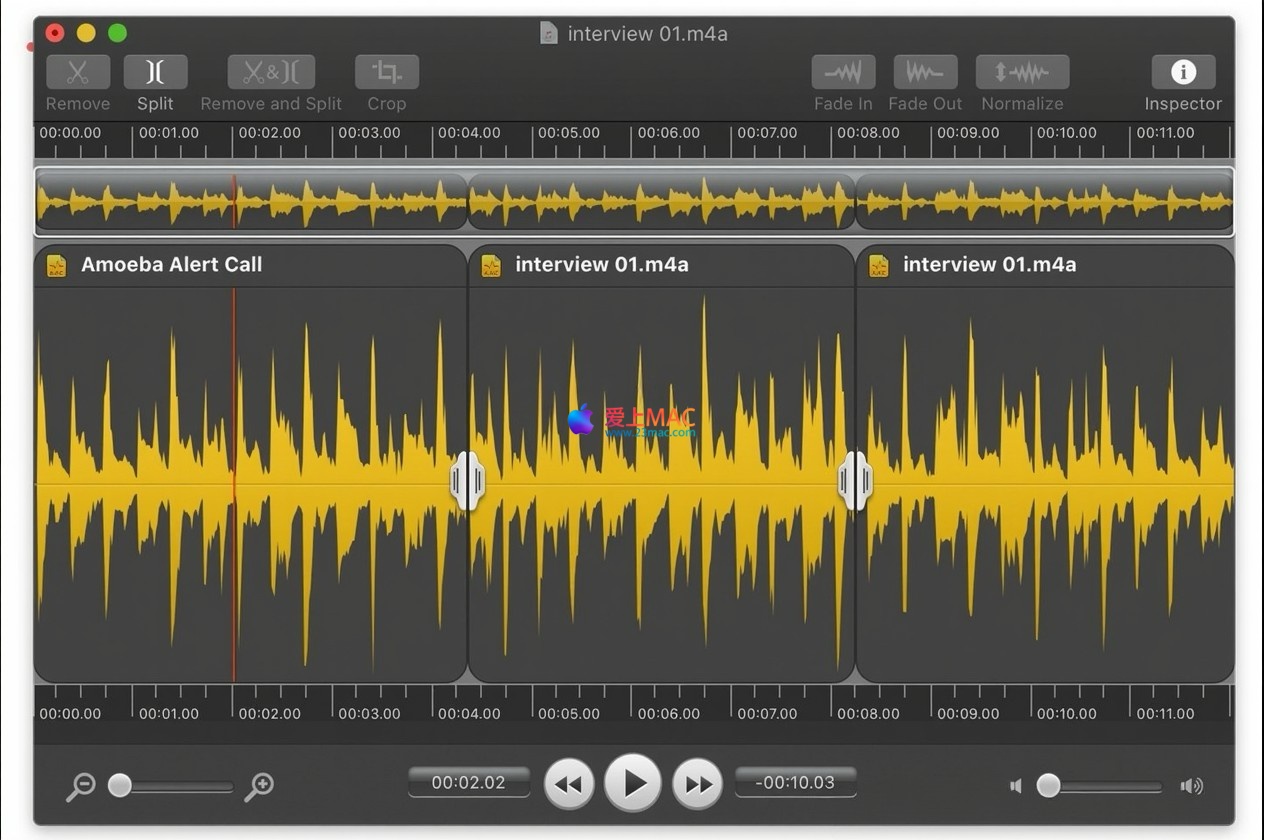
Task: Click the volume slider knob
Action: pos(1048,785)
